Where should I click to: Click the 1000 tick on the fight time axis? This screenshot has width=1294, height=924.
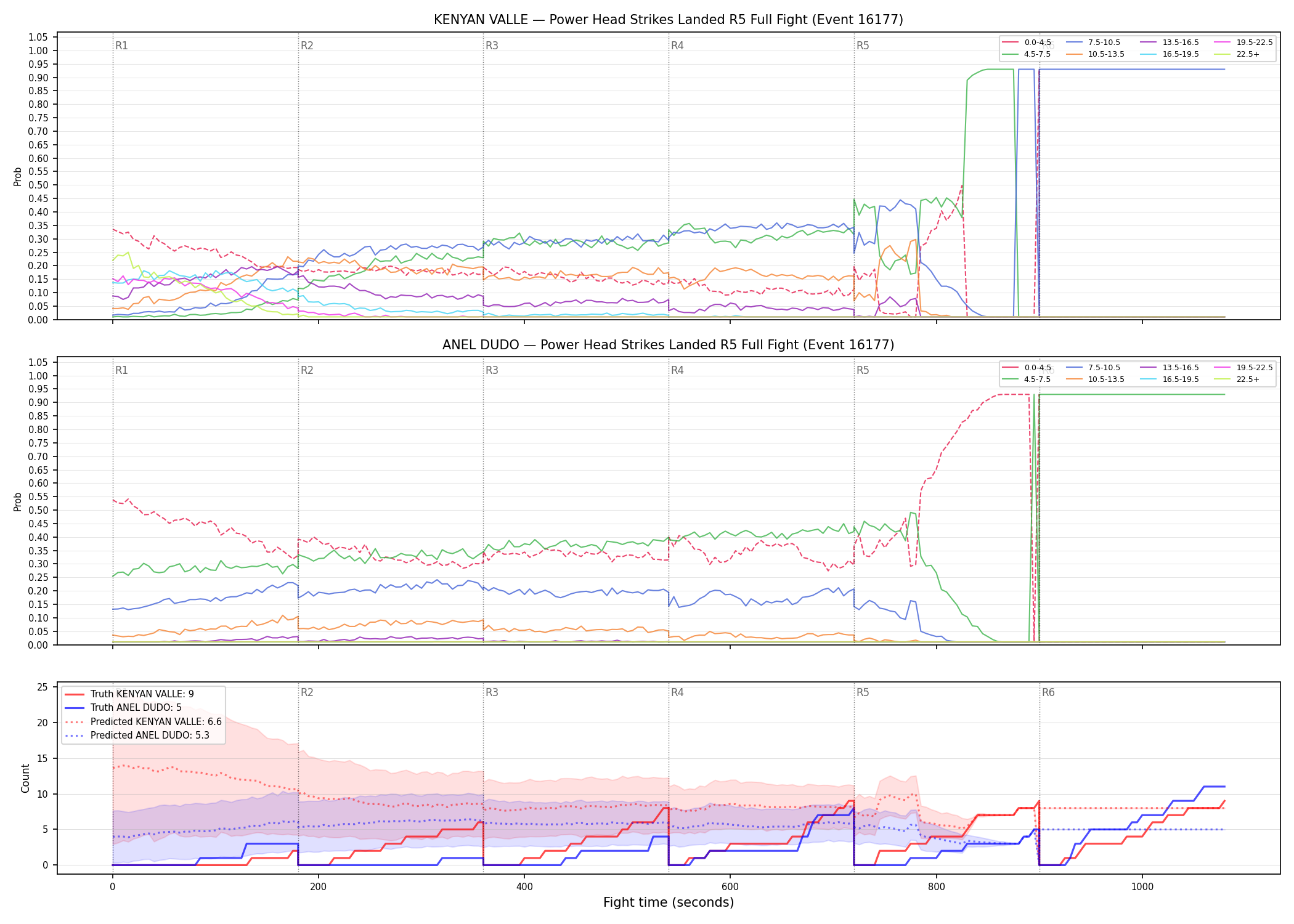1142,887
